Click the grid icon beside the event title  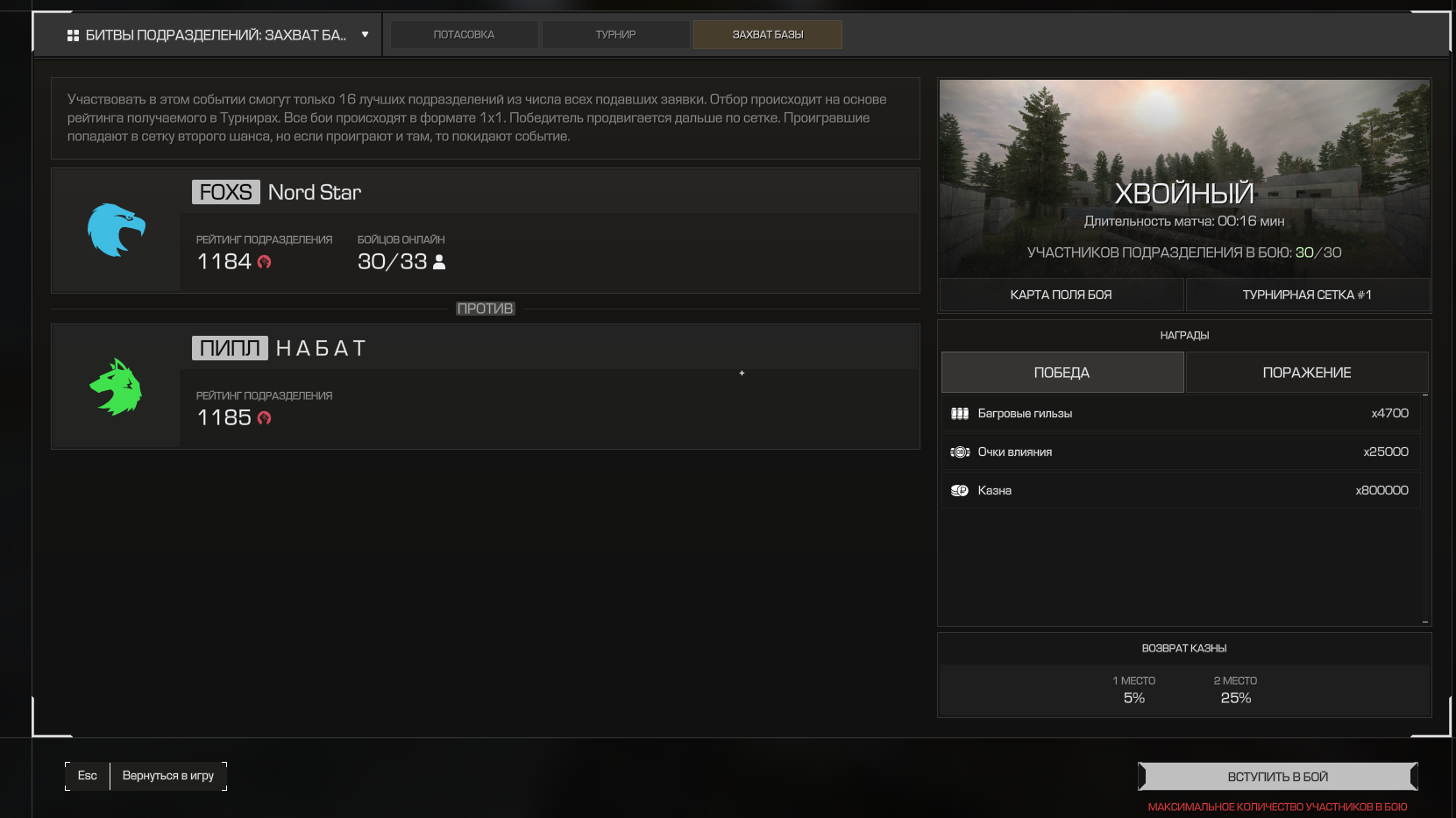(x=73, y=35)
